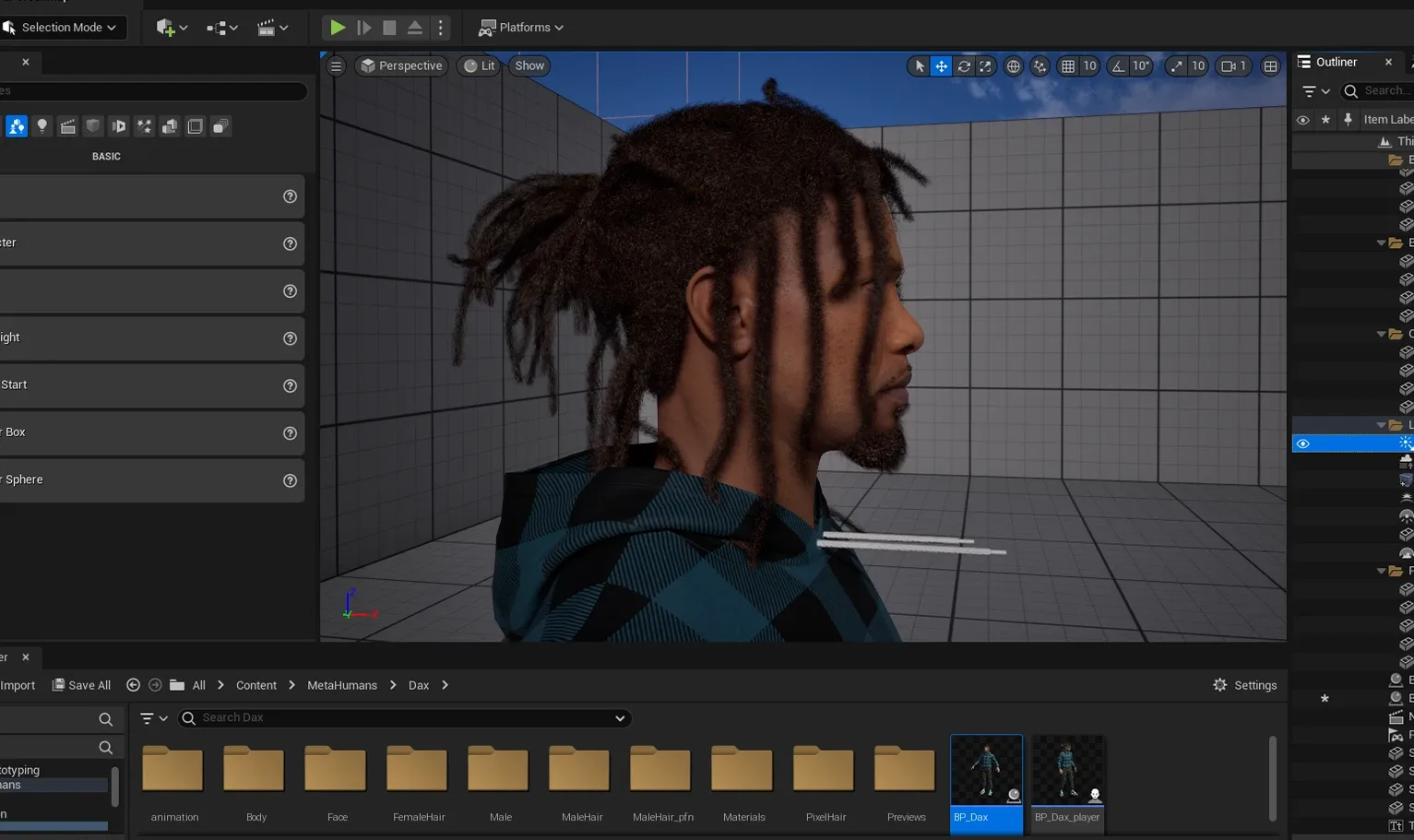Toggle rotation snapping next to the 10° value
1414x840 pixels.
1119,65
